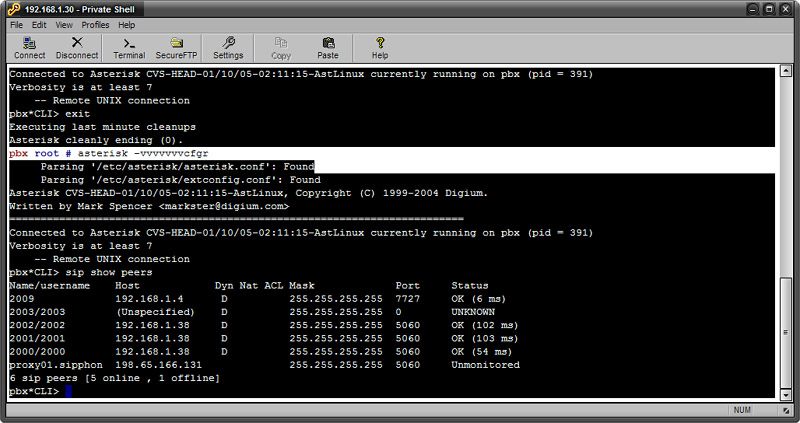Open the File menu
Image resolution: width=800 pixels, height=423 pixels.
click(16, 25)
